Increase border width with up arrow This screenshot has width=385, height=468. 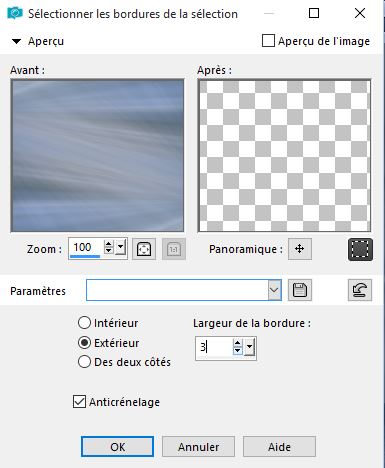237,343
